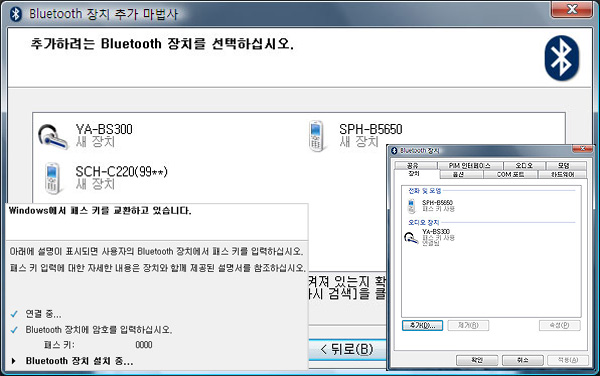
Task: Click the Bluetooth 장치 설치 중... status line
Action: coord(79,361)
